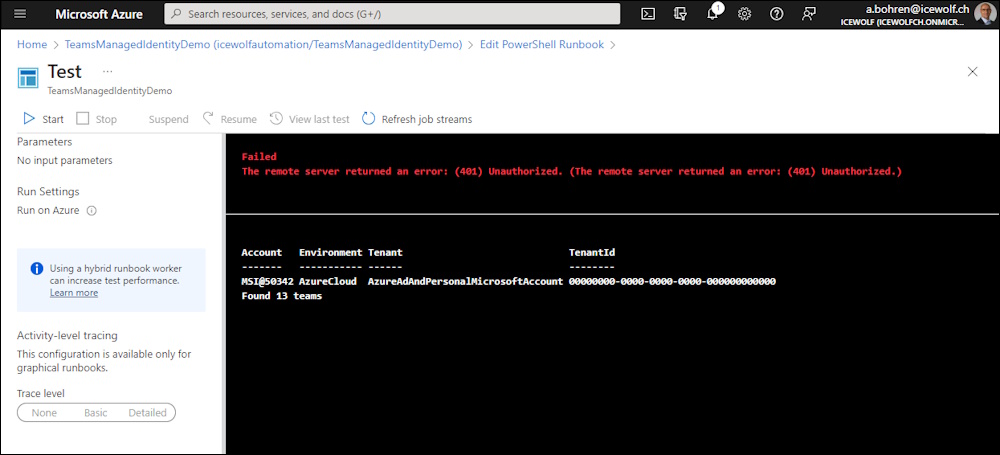Click the TenantId column header
1000x455 pixels.
pyautogui.click(x=592, y=253)
